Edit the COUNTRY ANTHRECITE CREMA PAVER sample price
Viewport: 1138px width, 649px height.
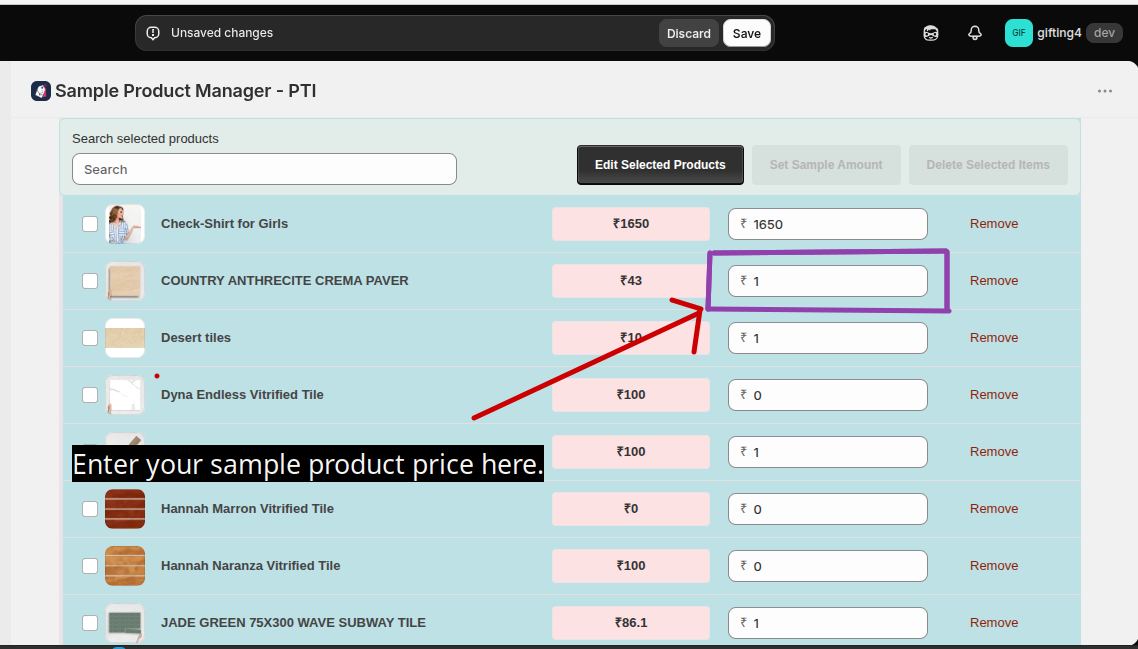[827, 281]
